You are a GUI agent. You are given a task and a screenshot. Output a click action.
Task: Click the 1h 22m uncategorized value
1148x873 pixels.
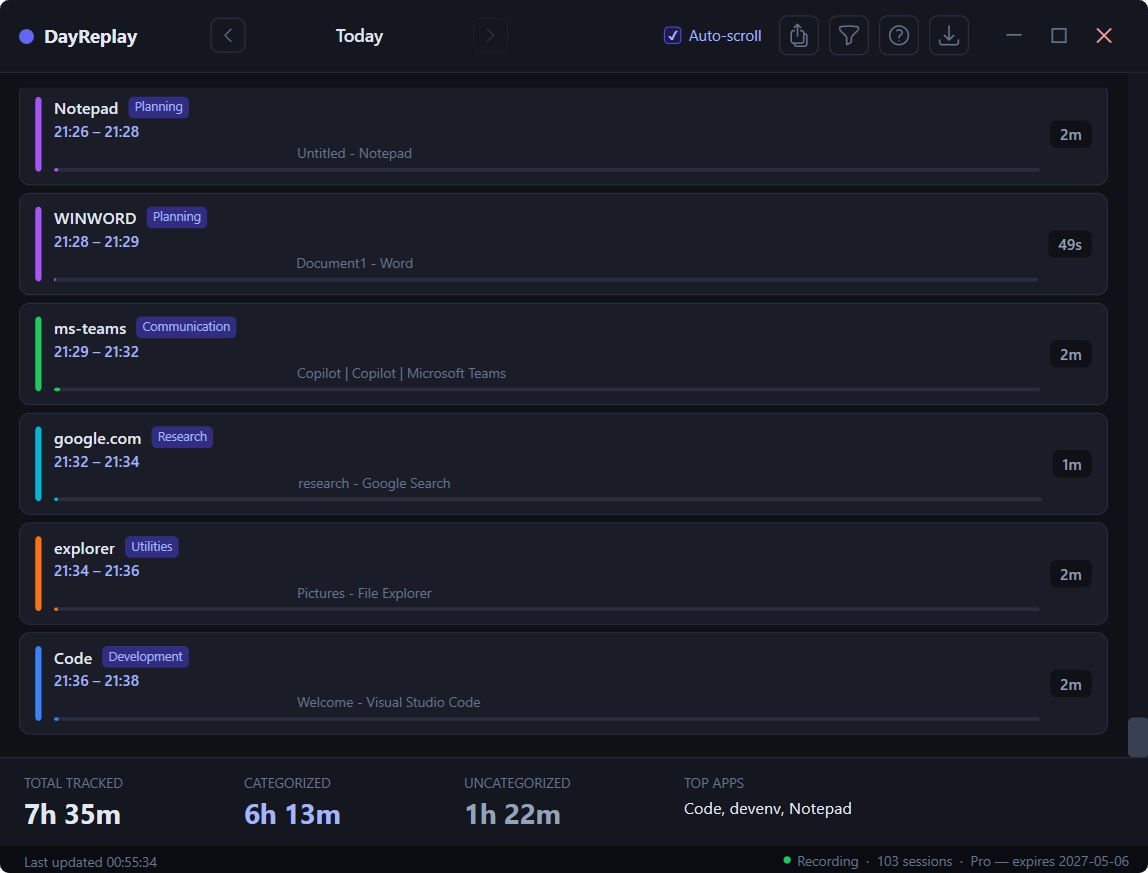(x=512, y=814)
